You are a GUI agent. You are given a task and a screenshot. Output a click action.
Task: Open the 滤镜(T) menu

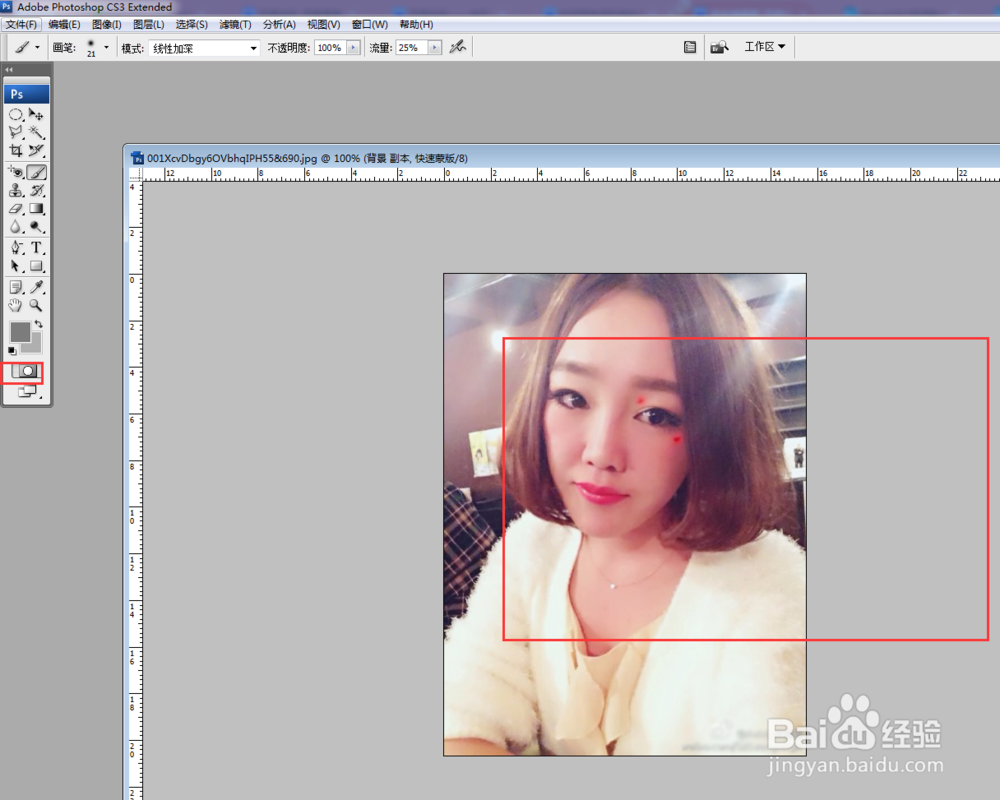[x=235, y=24]
